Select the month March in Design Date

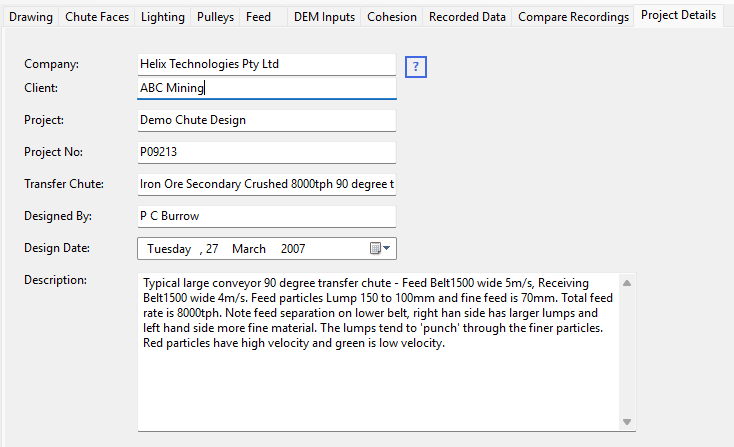(249, 249)
